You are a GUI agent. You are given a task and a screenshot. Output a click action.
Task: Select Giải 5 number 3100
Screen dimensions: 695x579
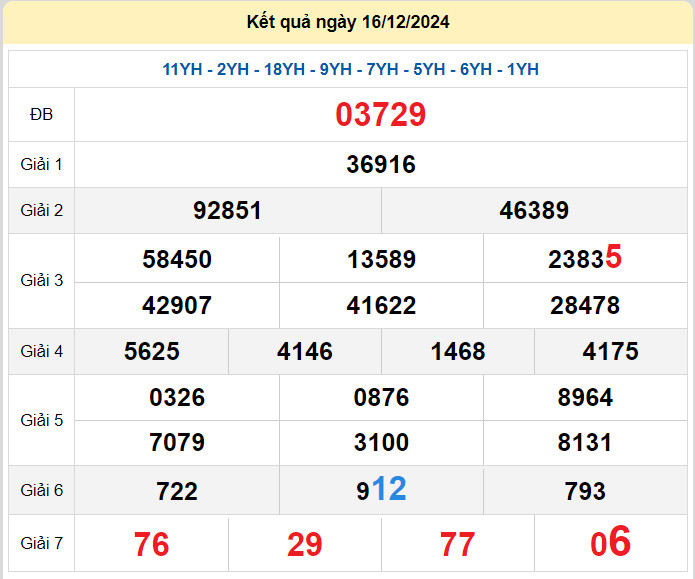(381, 442)
